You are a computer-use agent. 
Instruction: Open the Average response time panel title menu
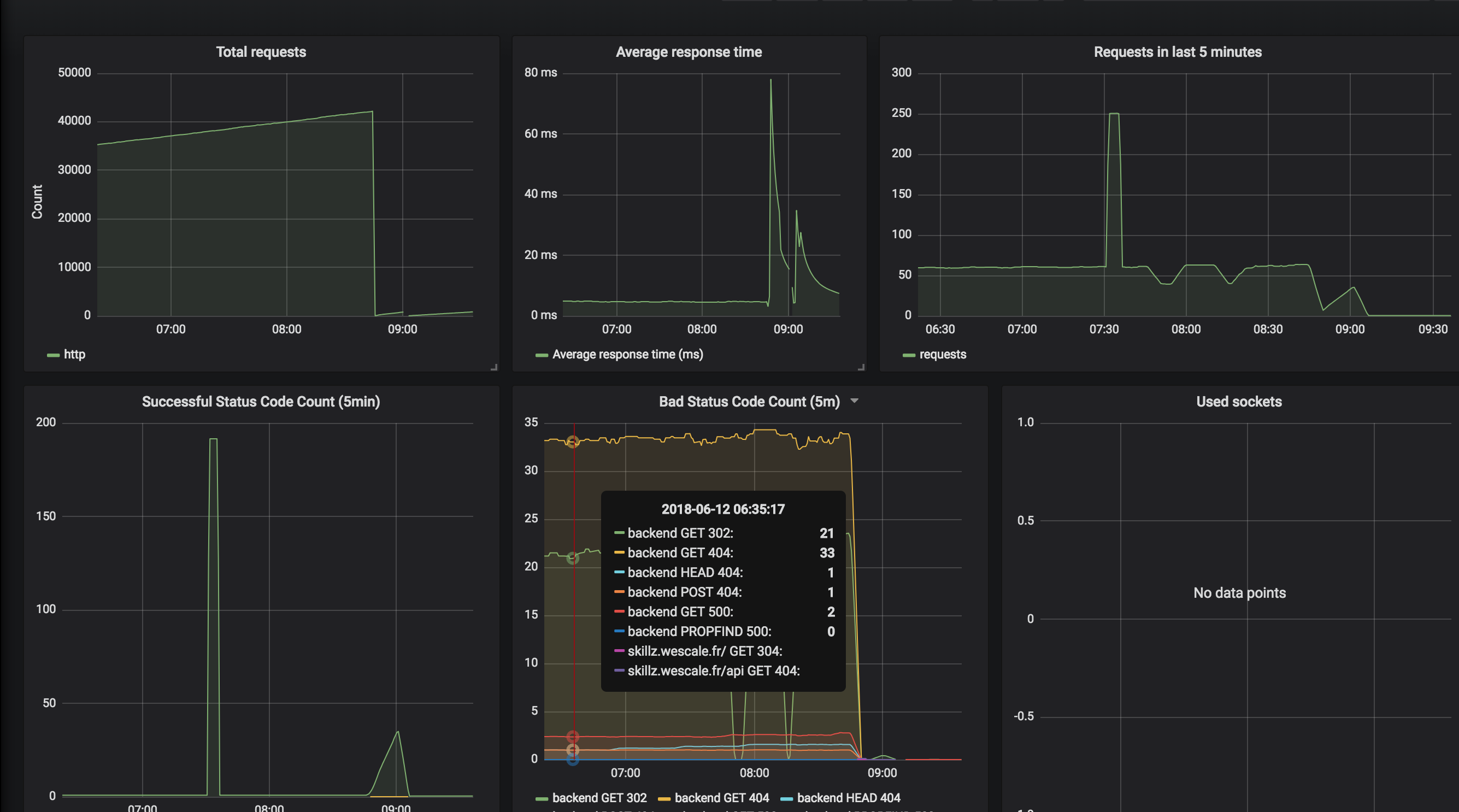(x=689, y=52)
